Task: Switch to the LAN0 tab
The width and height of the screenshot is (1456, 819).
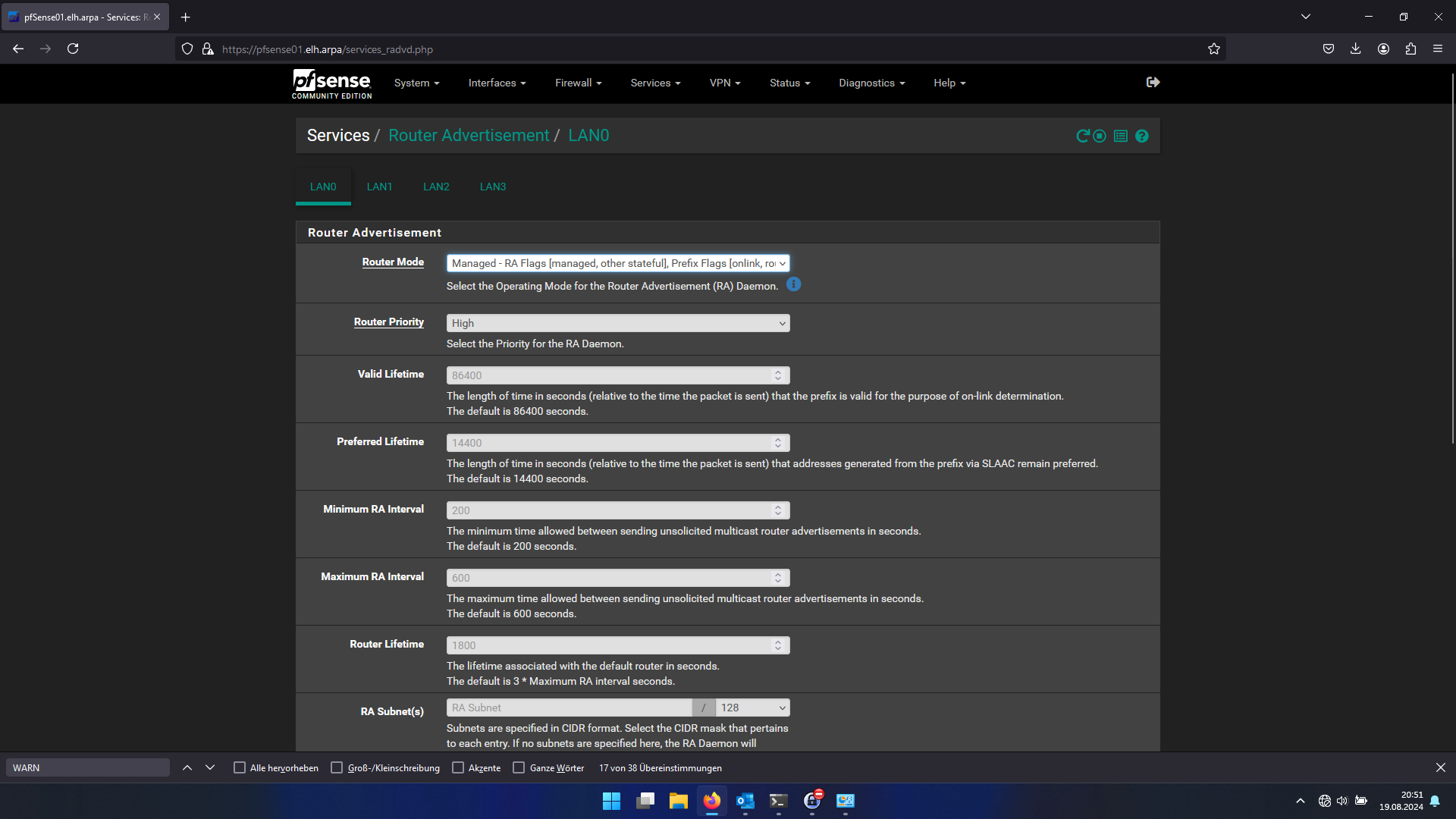Action: point(323,187)
